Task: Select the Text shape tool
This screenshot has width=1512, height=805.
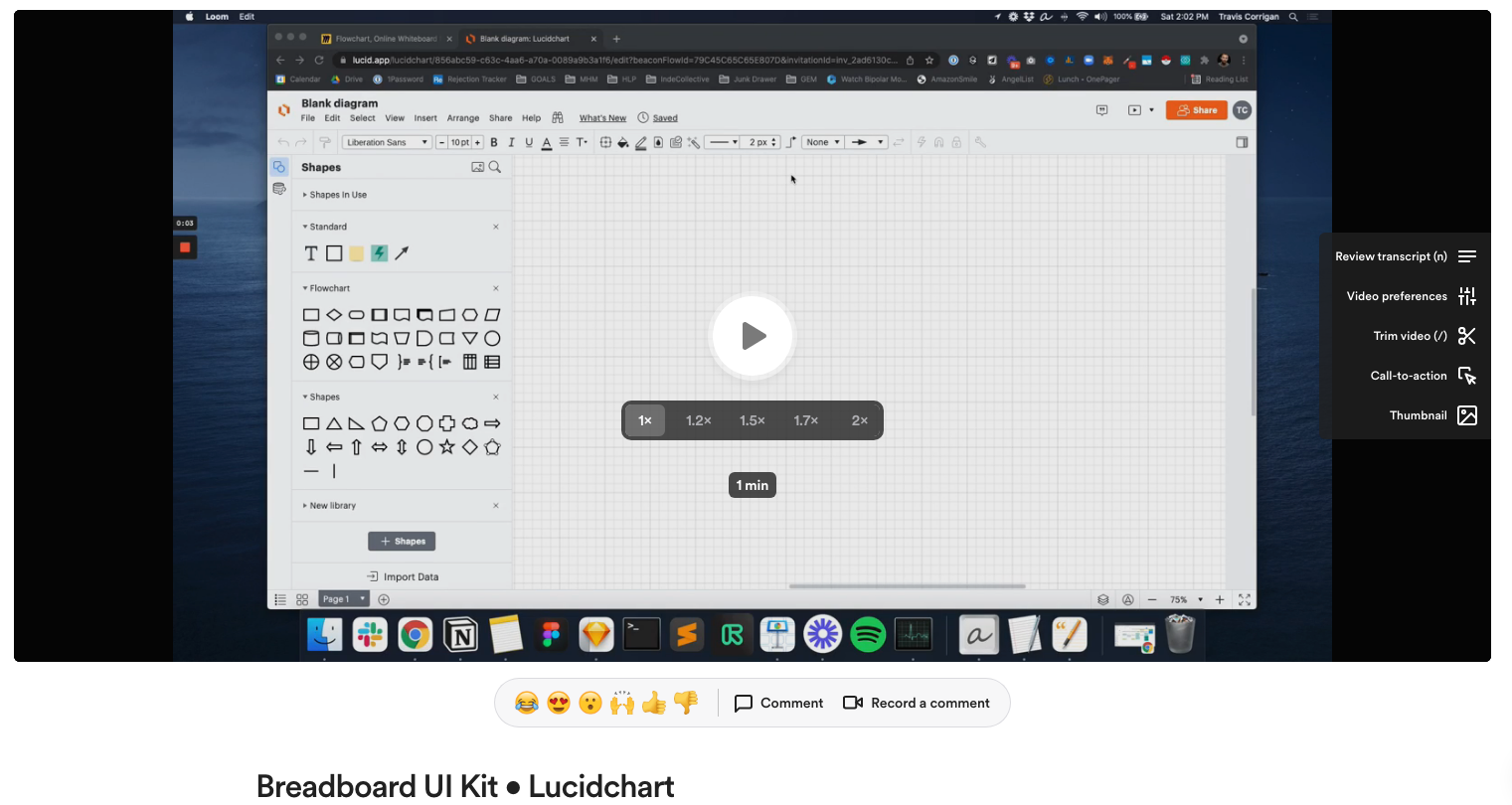Action: 311,253
